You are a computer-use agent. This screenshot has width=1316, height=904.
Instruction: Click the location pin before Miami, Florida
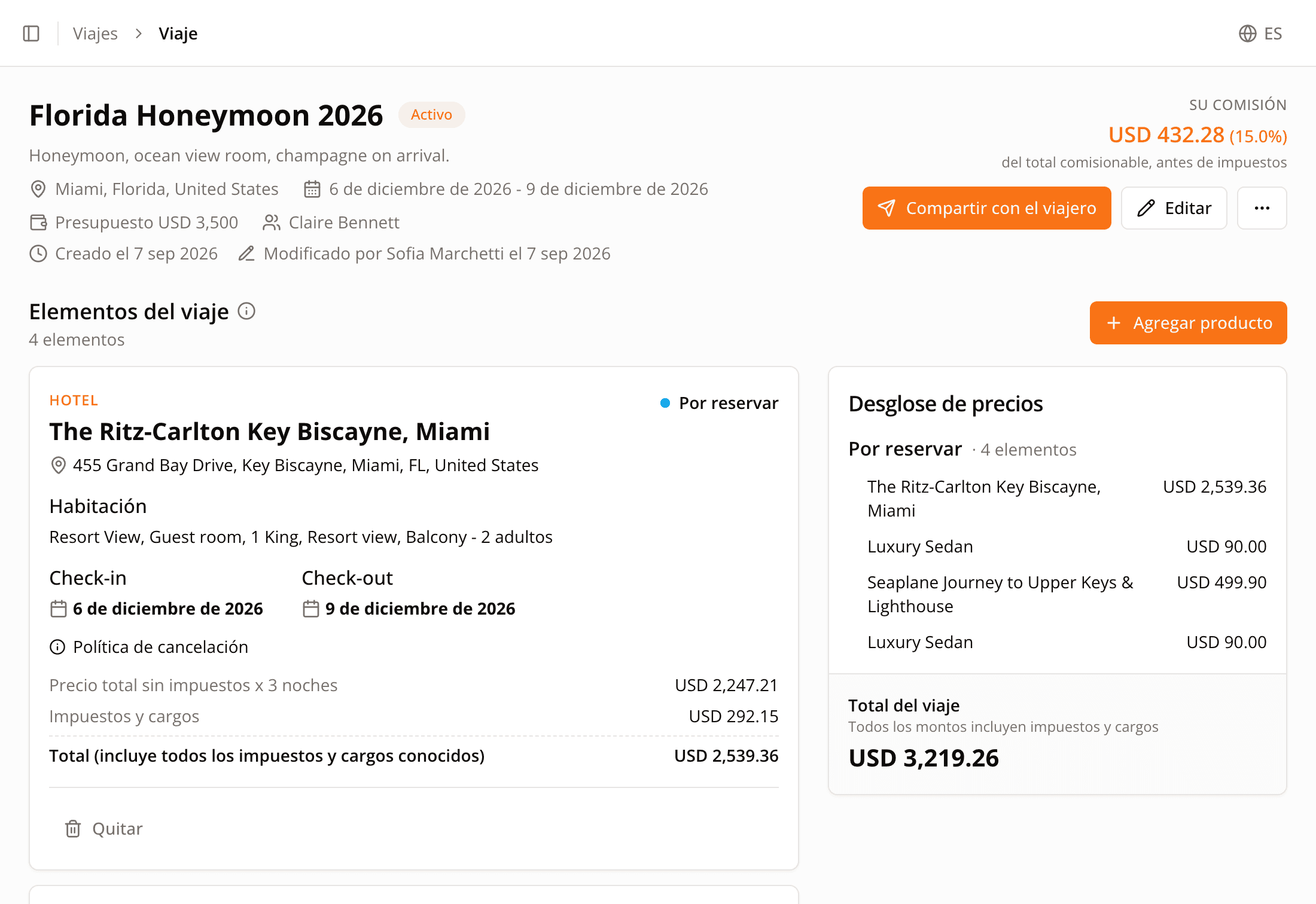tap(38, 189)
